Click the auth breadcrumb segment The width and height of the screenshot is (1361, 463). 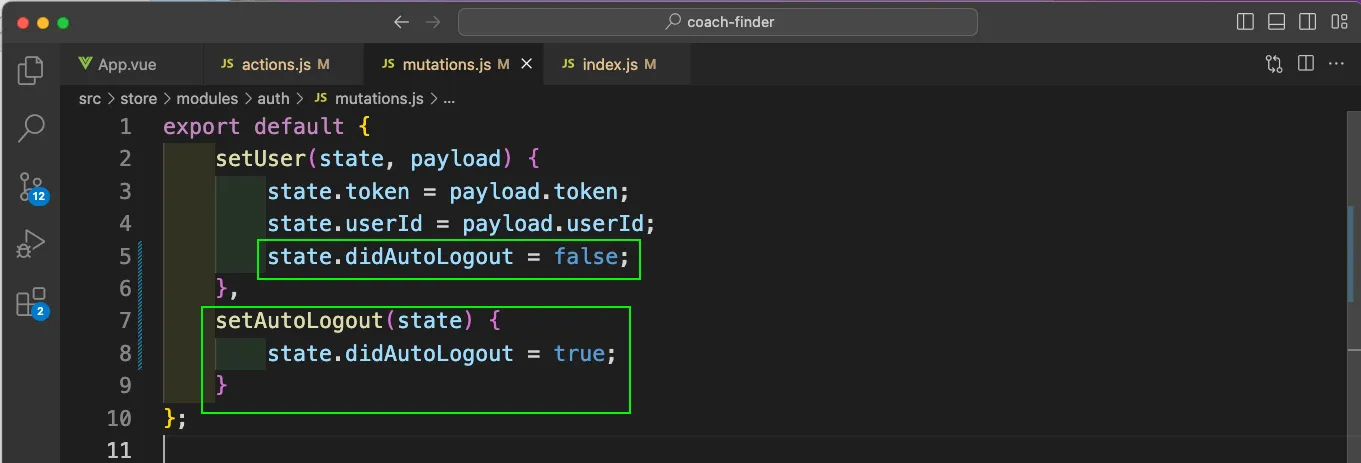coord(273,98)
